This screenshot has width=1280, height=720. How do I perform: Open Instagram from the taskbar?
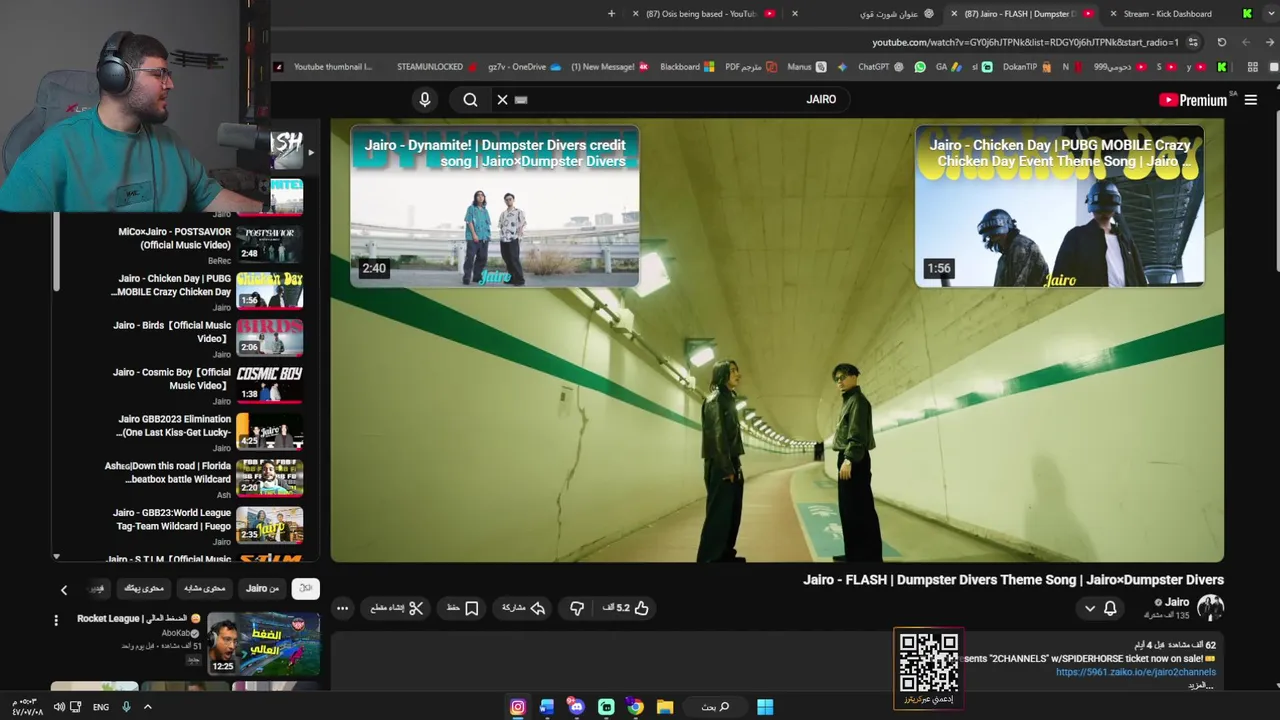pyautogui.click(x=518, y=707)
